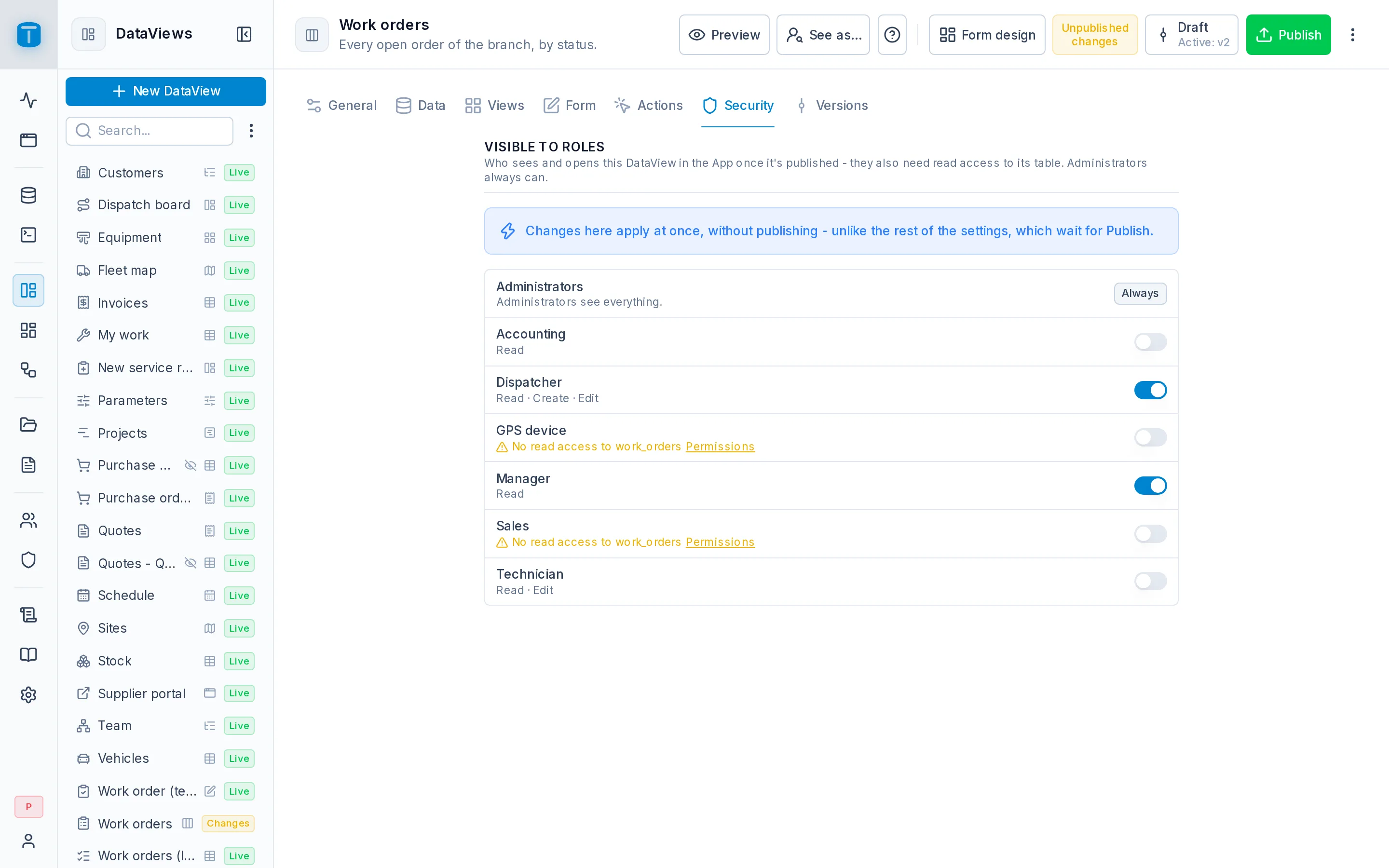1389x868 pixels.
Task: Open Form design
Action: pos(987,35)
